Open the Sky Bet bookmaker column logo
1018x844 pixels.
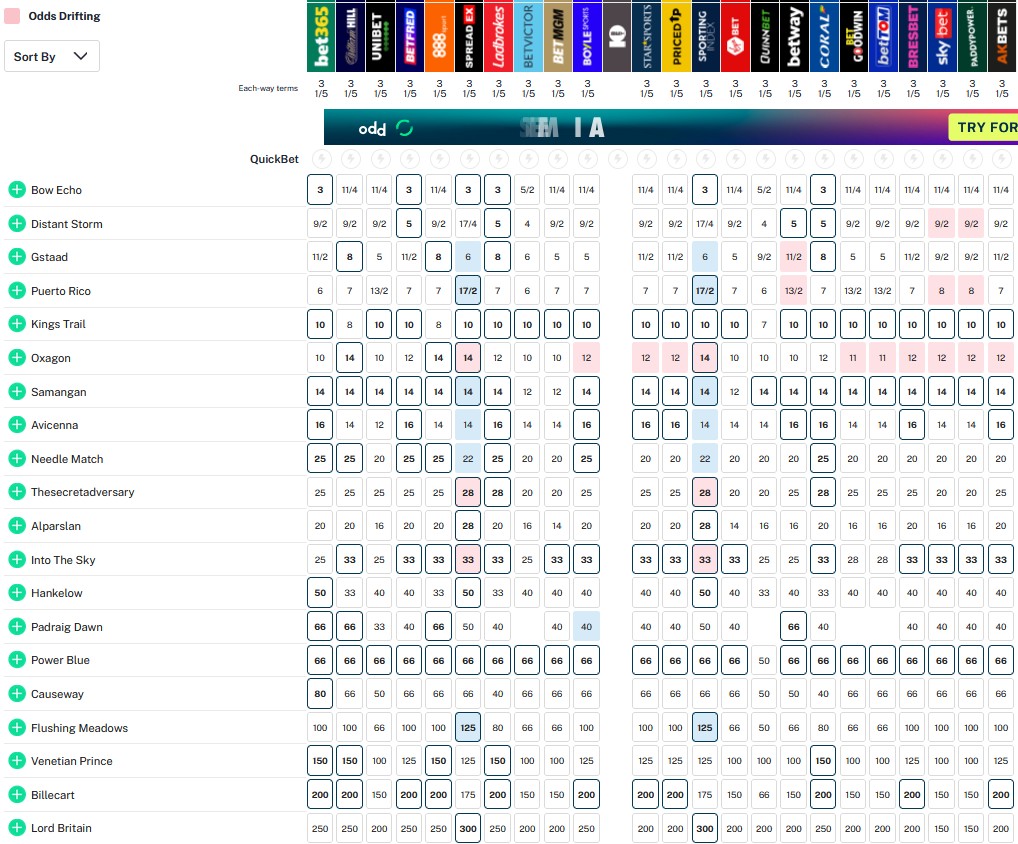coord(942,36)
